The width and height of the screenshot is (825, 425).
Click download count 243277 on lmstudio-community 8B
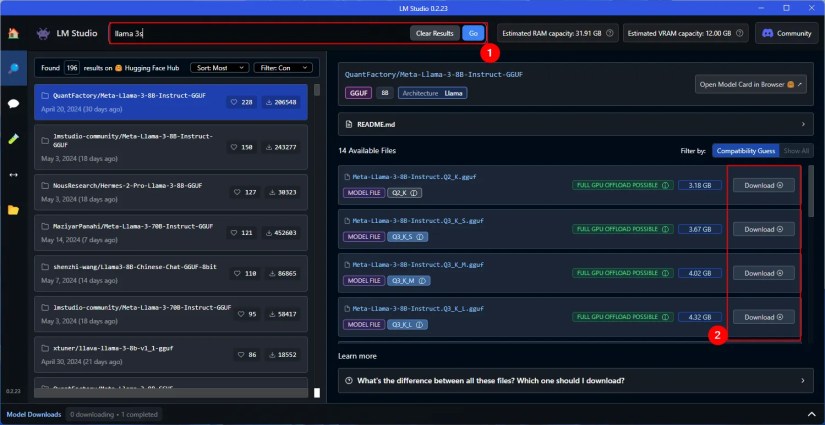(x=281, y=147)
